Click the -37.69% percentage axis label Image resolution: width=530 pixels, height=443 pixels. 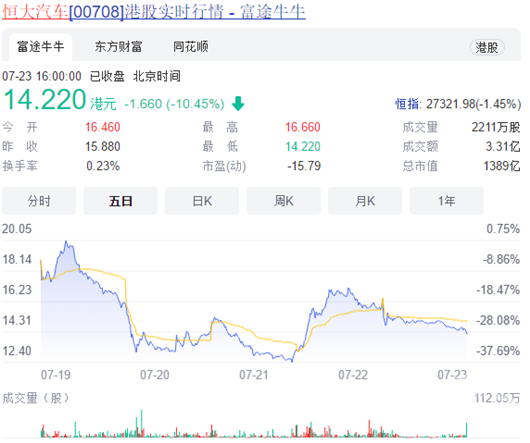pos(498,351)
